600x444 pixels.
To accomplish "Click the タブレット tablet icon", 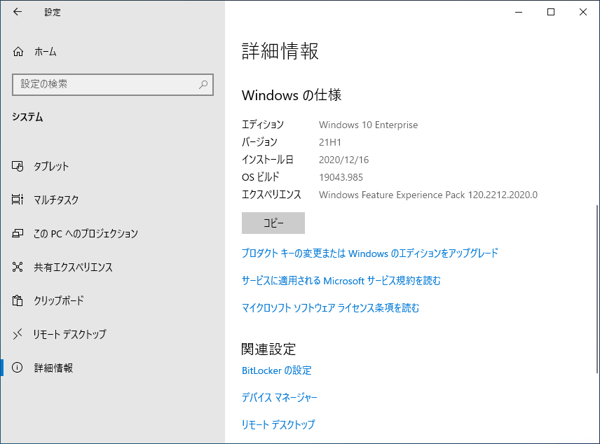I will (x=18, y=166).
